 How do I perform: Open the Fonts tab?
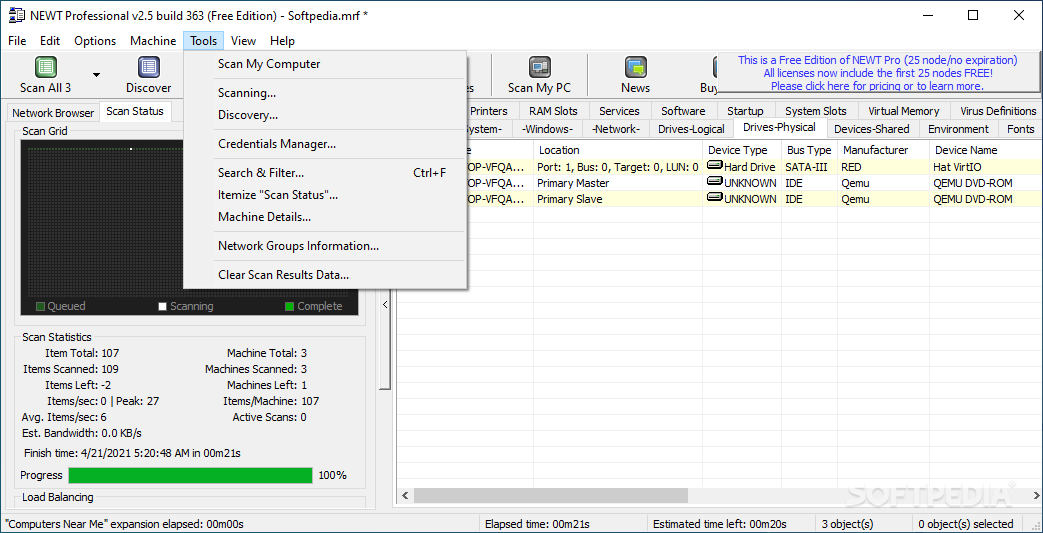click(x=1021, y=129)
